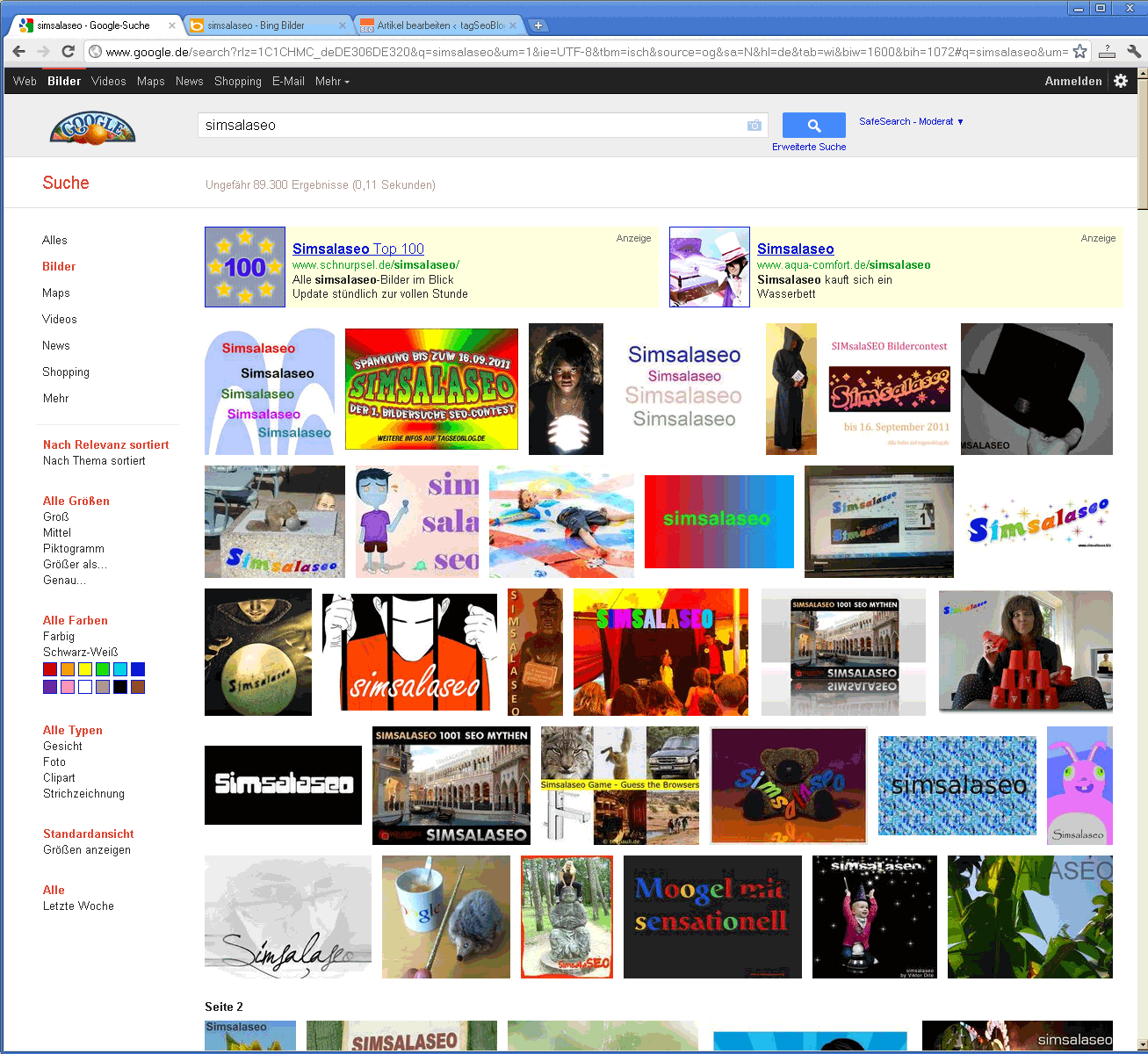The image size is (1148, 1054).
Task: Open the Google settings gear icon
Action: (1121, 81)
